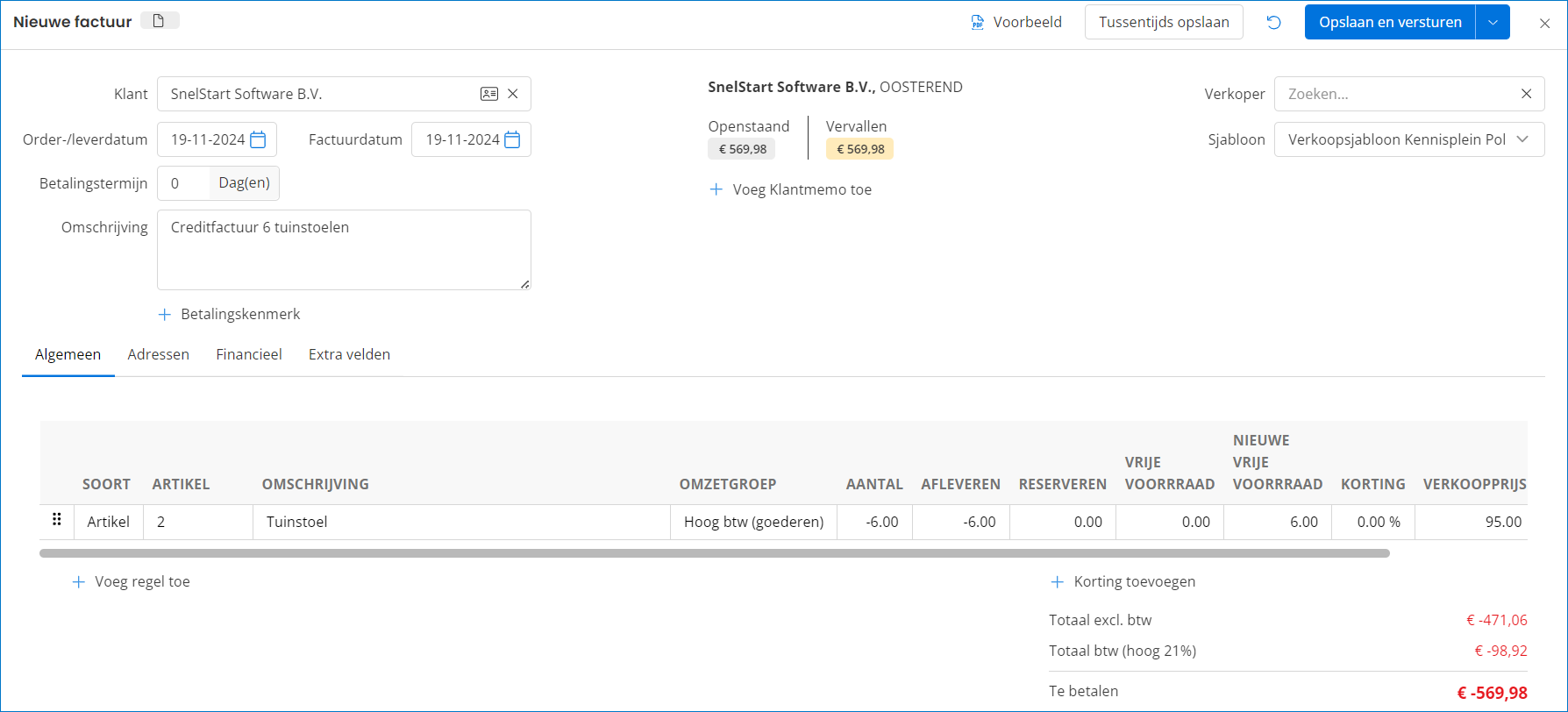Open the customer card icon in Klant field
1568x712 pixels.
[488, 94]
